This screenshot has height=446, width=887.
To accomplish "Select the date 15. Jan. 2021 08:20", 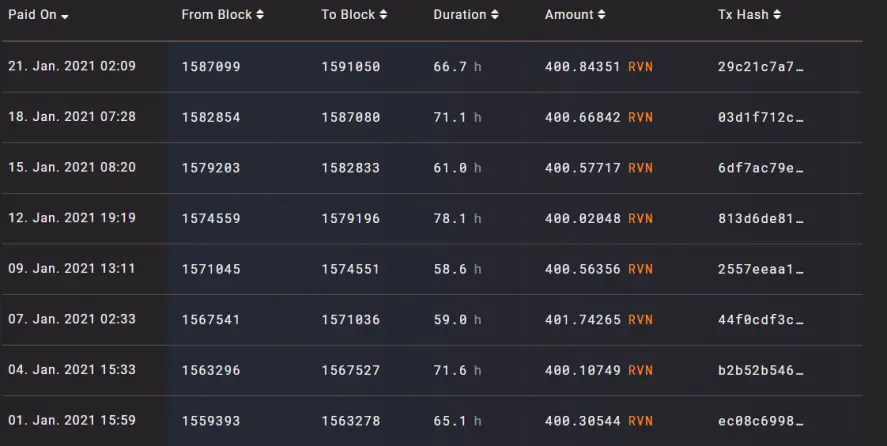I will 72,168.
